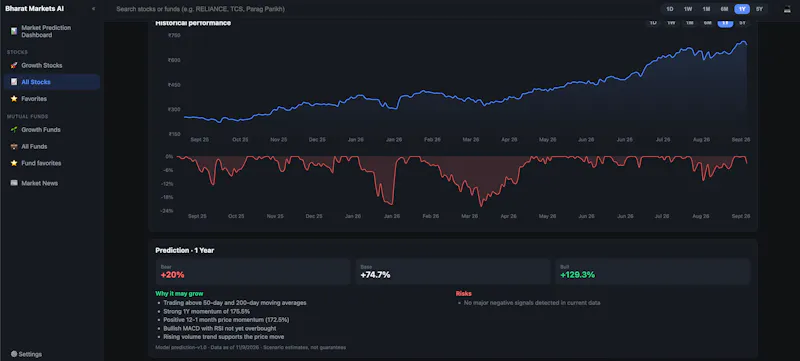
Task: Open Growth Funds via sprout icon
Action: coord(51,130)
